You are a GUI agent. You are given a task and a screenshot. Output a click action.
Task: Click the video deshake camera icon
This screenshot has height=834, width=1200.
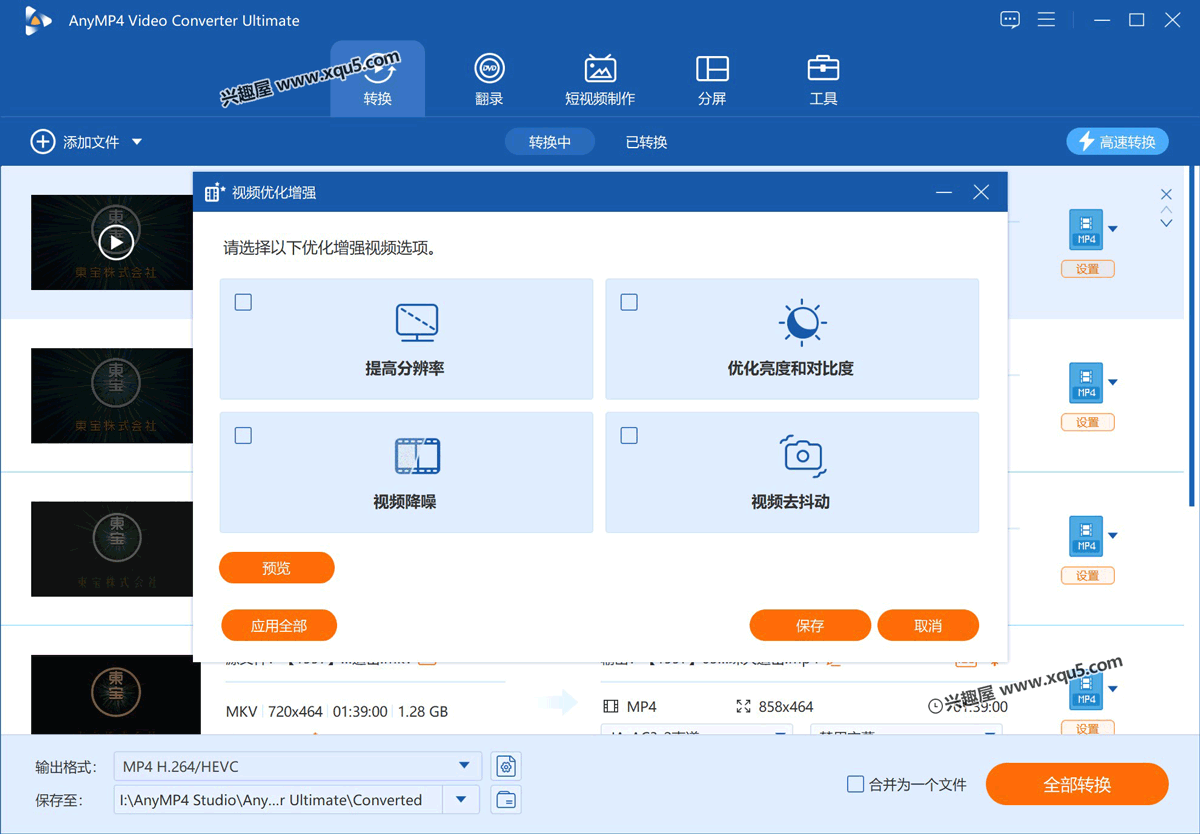802,455
